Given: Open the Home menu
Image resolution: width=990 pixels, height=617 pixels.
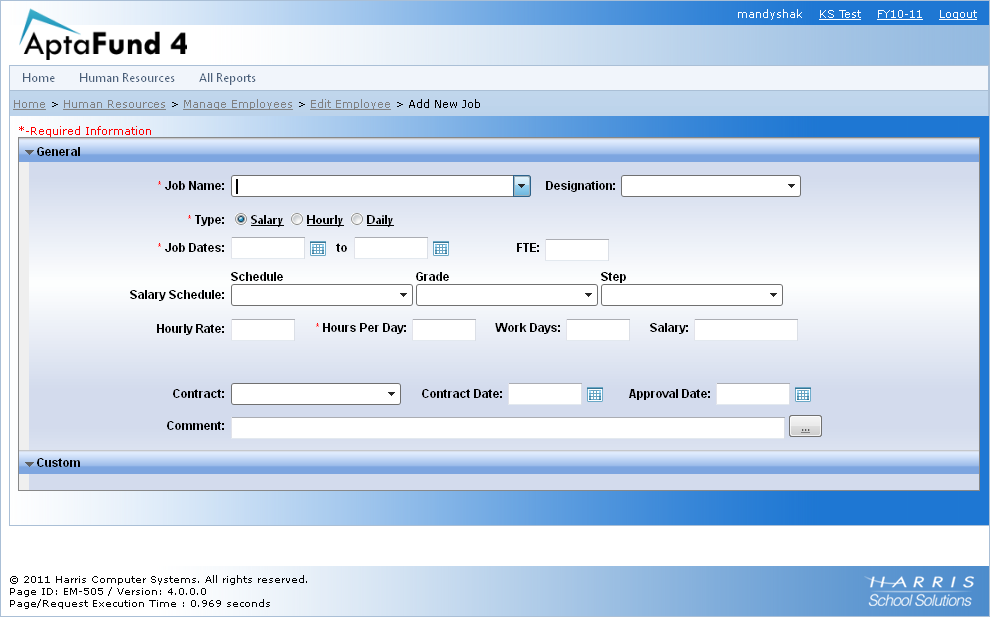Looking at the screenshot, I should tap(39, 78).
